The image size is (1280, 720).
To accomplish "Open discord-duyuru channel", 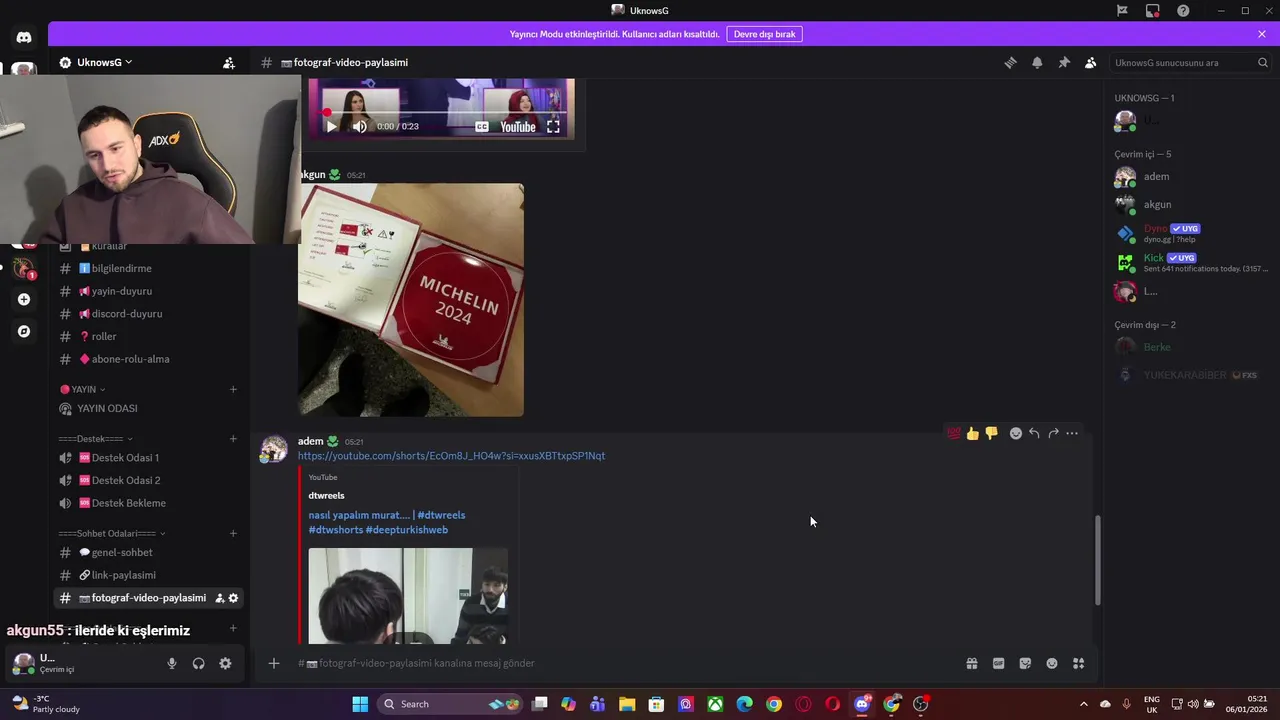I will [148, 314].
